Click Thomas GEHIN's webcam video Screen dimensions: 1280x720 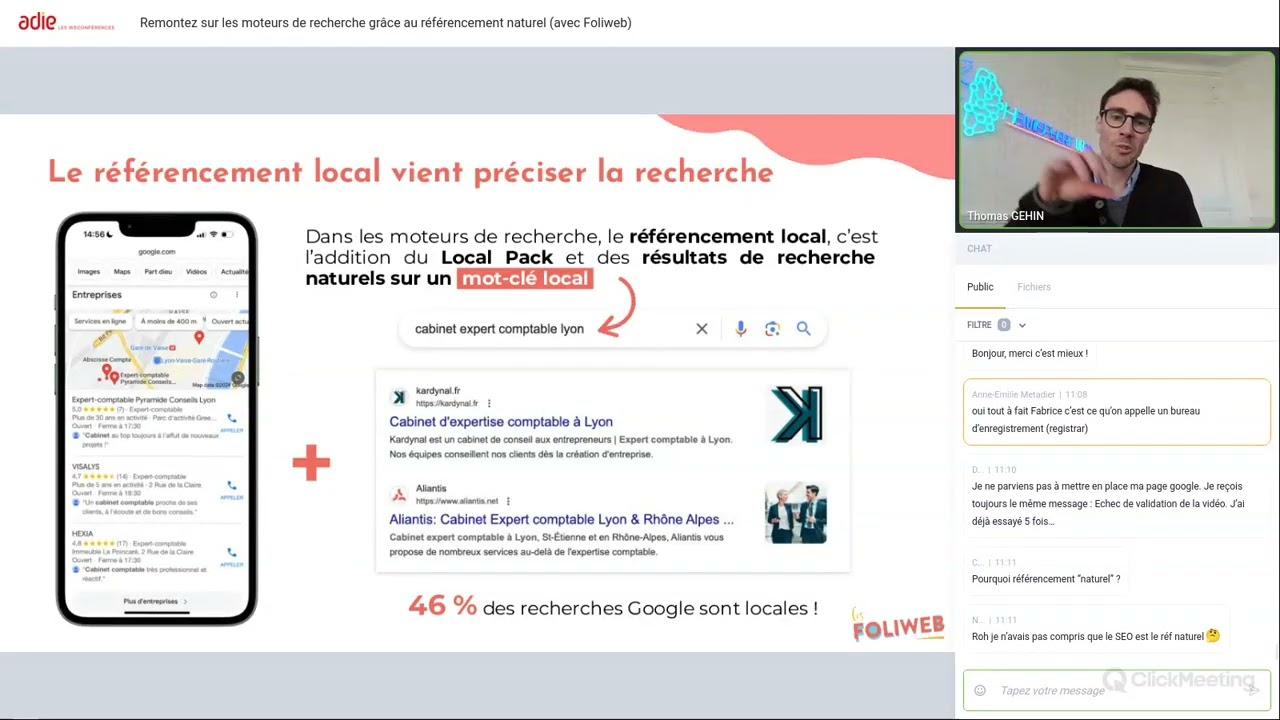1116,140
